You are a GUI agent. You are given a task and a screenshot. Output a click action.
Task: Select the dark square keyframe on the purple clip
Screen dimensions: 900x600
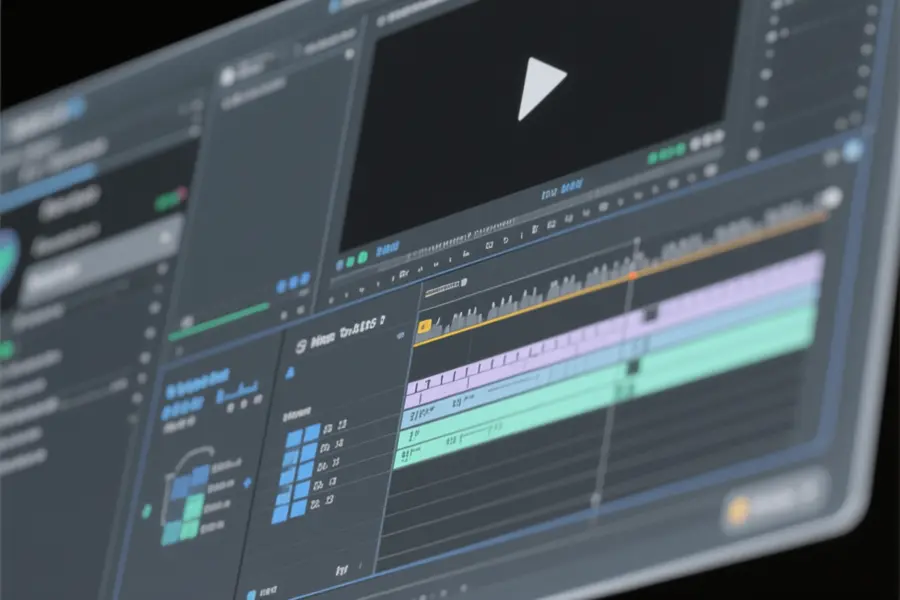point(650,314)
